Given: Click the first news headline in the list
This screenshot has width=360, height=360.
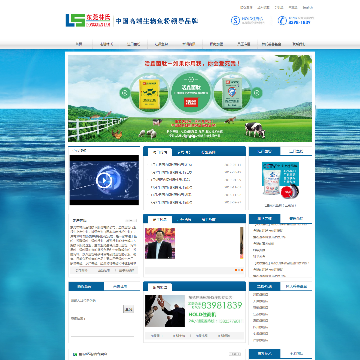Looking at the screenshot, I should (x=171, y=165).
